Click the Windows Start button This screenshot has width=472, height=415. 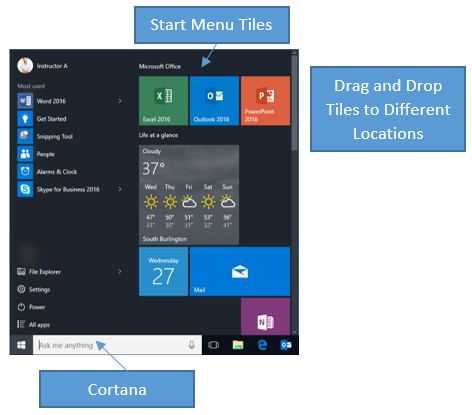point(21,345)
